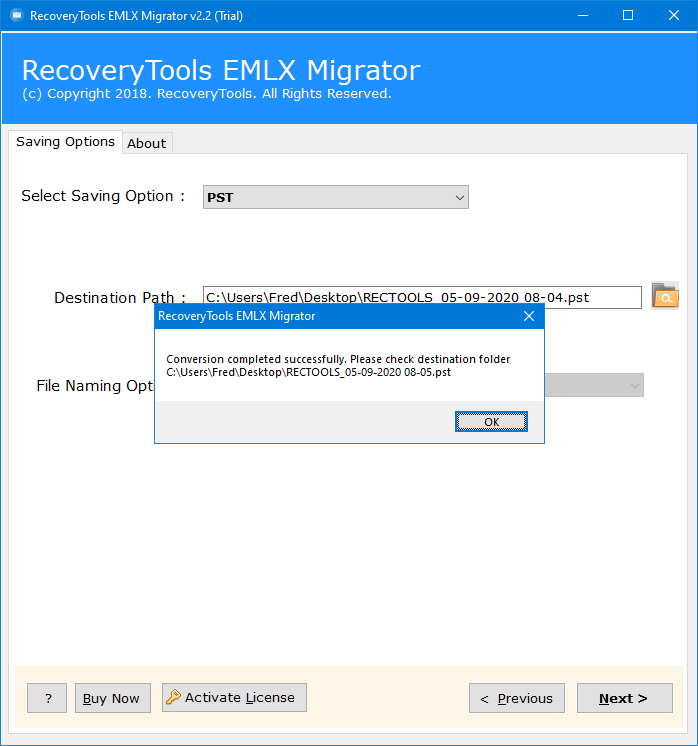This screenshot has height=746, width=698.
Task: Open help with the ? button
Action: coord(47,698)
